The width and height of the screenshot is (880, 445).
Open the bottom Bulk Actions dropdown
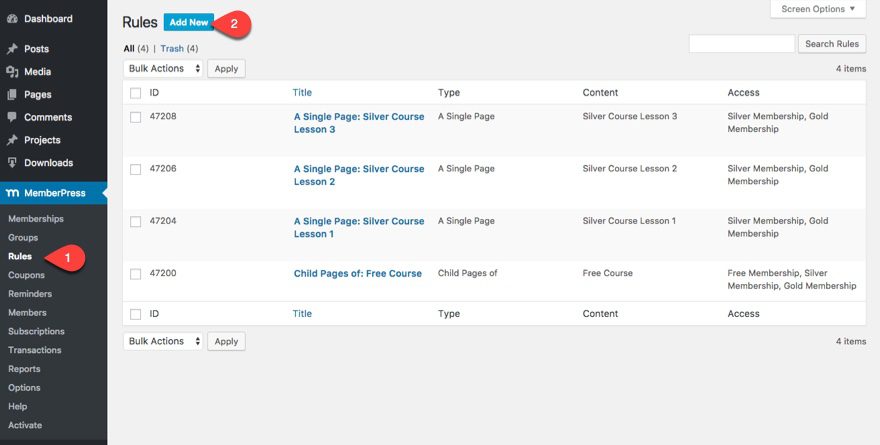click(163, 341)
